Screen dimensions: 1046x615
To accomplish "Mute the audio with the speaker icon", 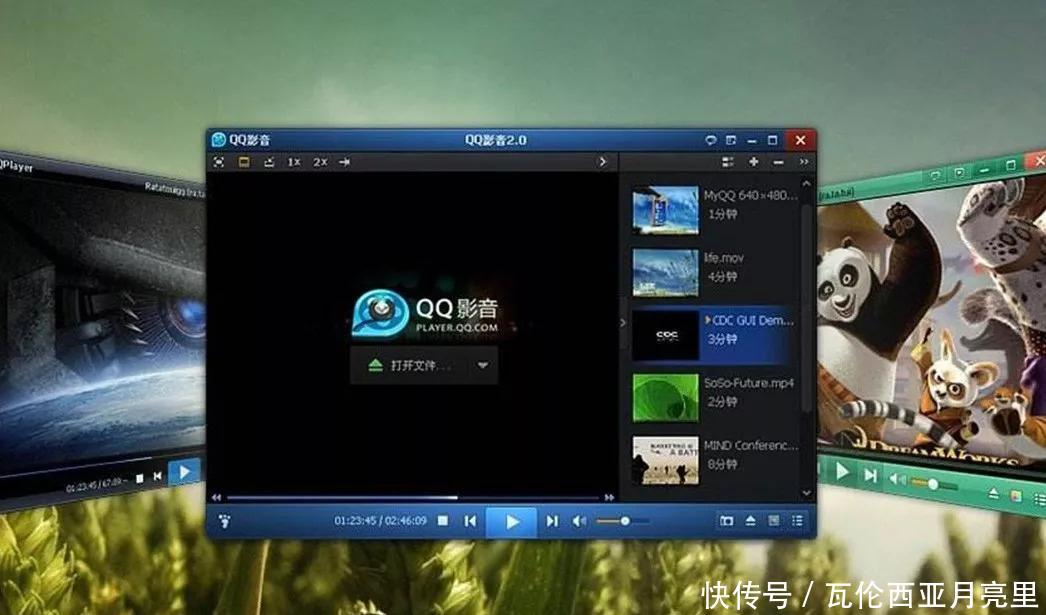I will (581, 521).
